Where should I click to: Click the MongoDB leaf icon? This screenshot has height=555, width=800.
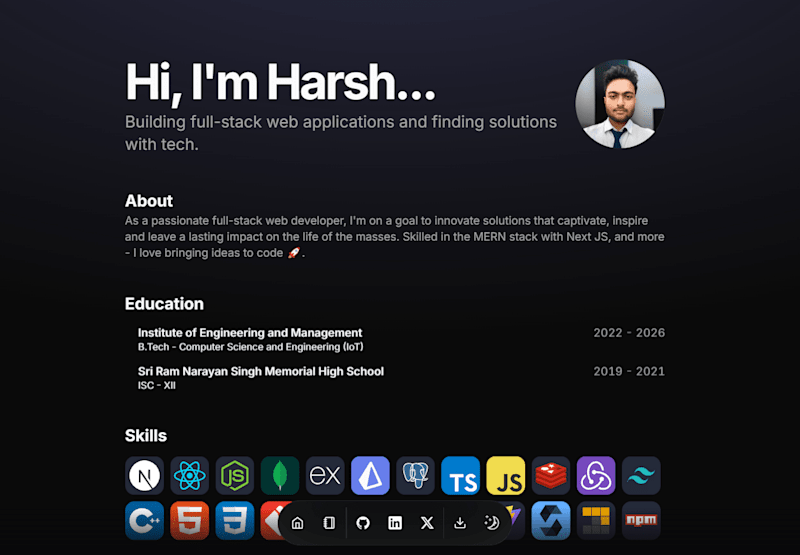pos(280,475)
